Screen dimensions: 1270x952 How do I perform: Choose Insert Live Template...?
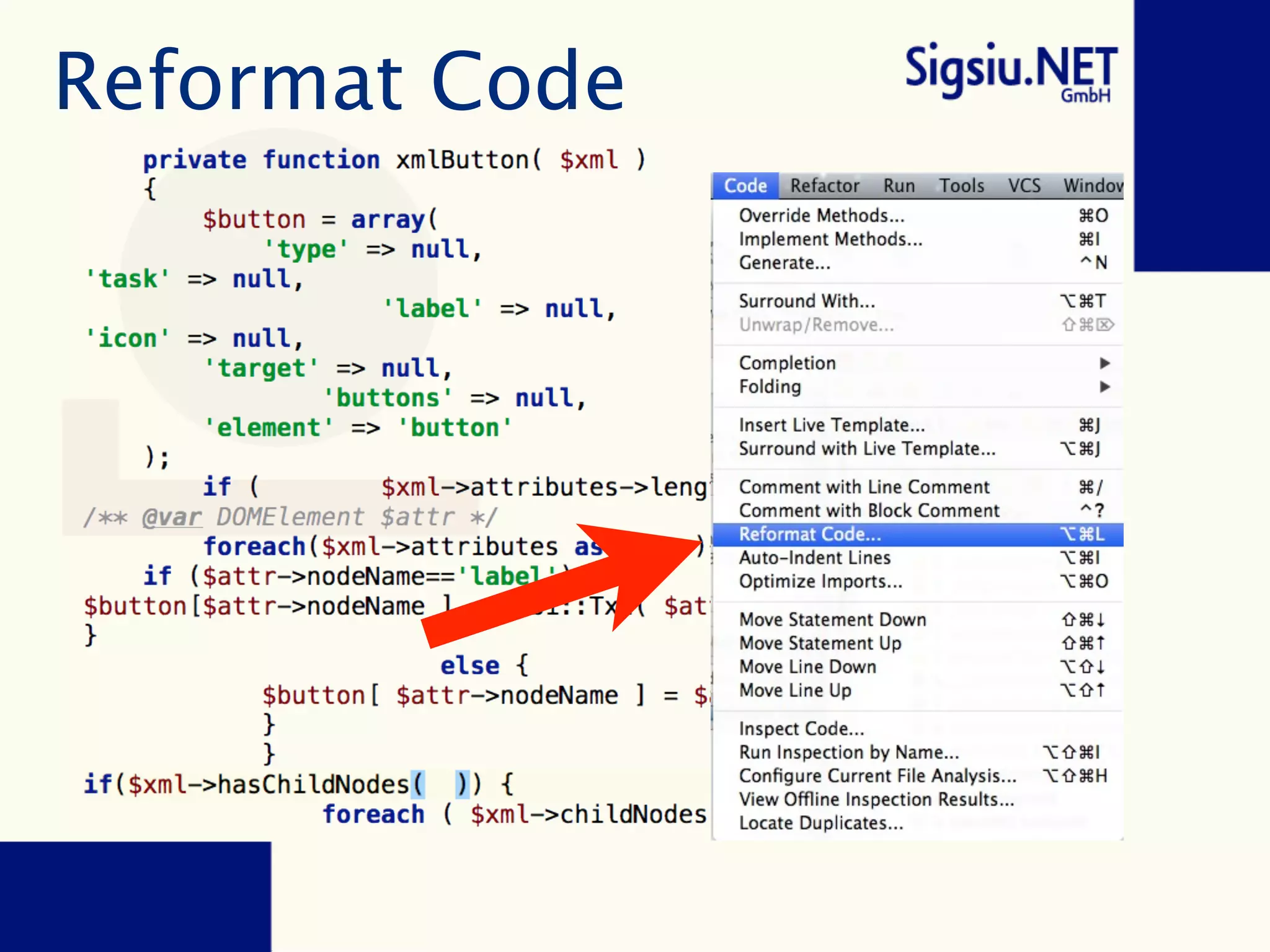pyautogui.click(x=918, y=425)
